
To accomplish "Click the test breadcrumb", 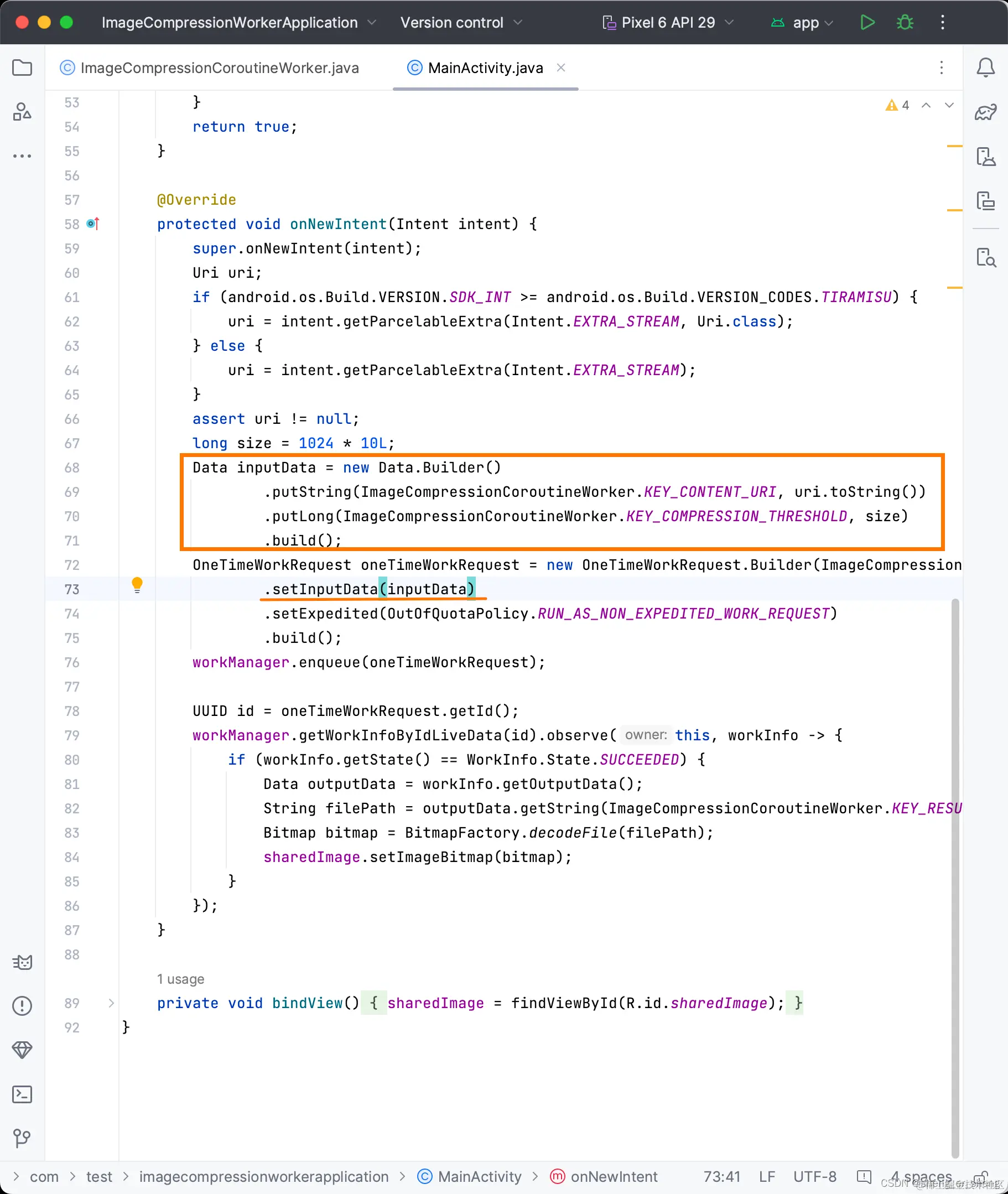I will pyautogui.click(x=99, y=1177).
